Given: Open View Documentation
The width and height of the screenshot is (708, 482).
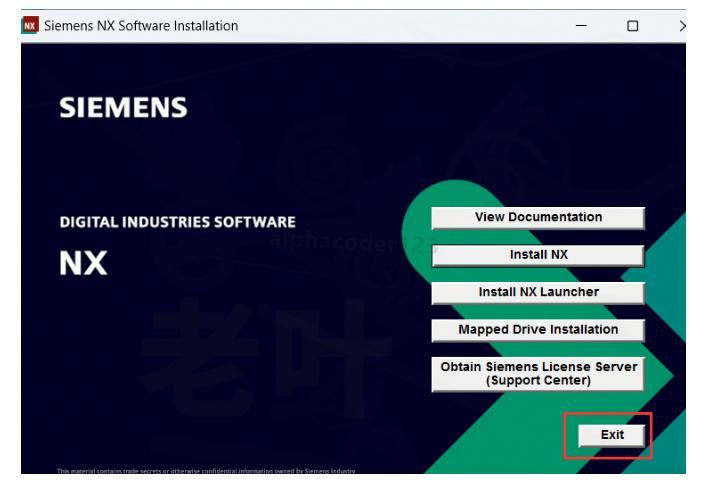Looking at the screenshot, I should point(538,218).
